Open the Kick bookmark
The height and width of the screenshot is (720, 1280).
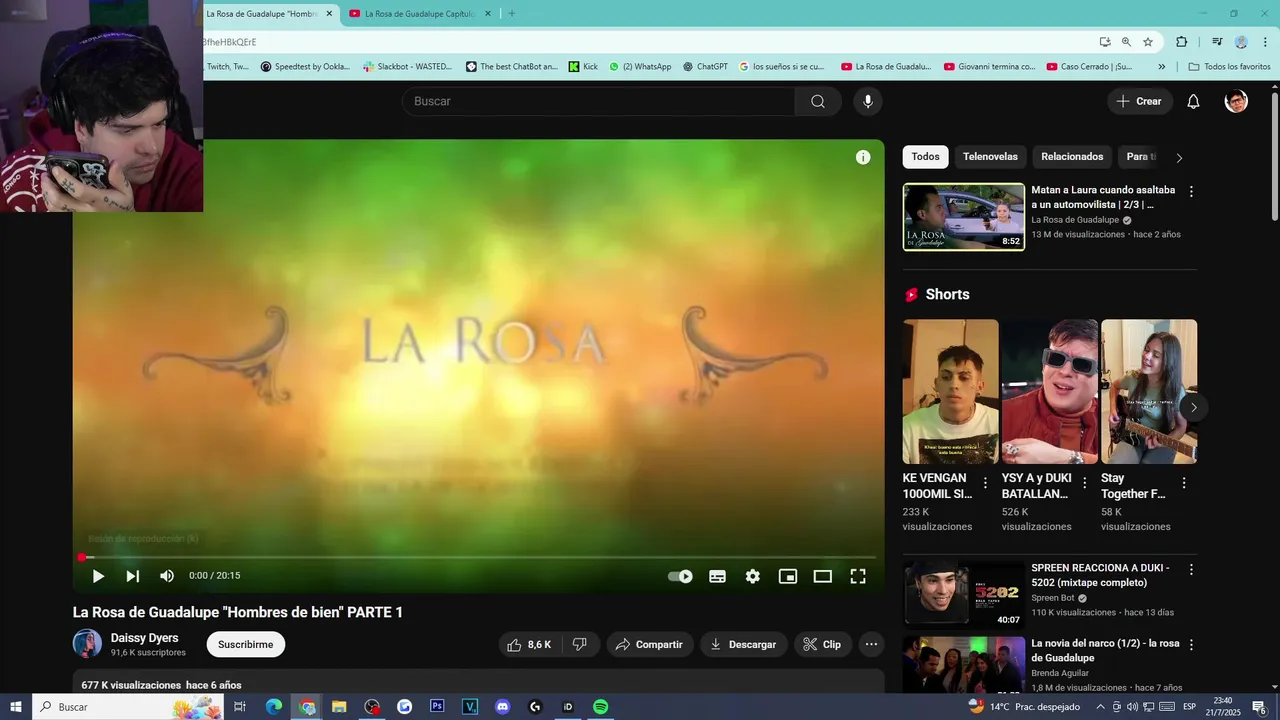(583, 67)
